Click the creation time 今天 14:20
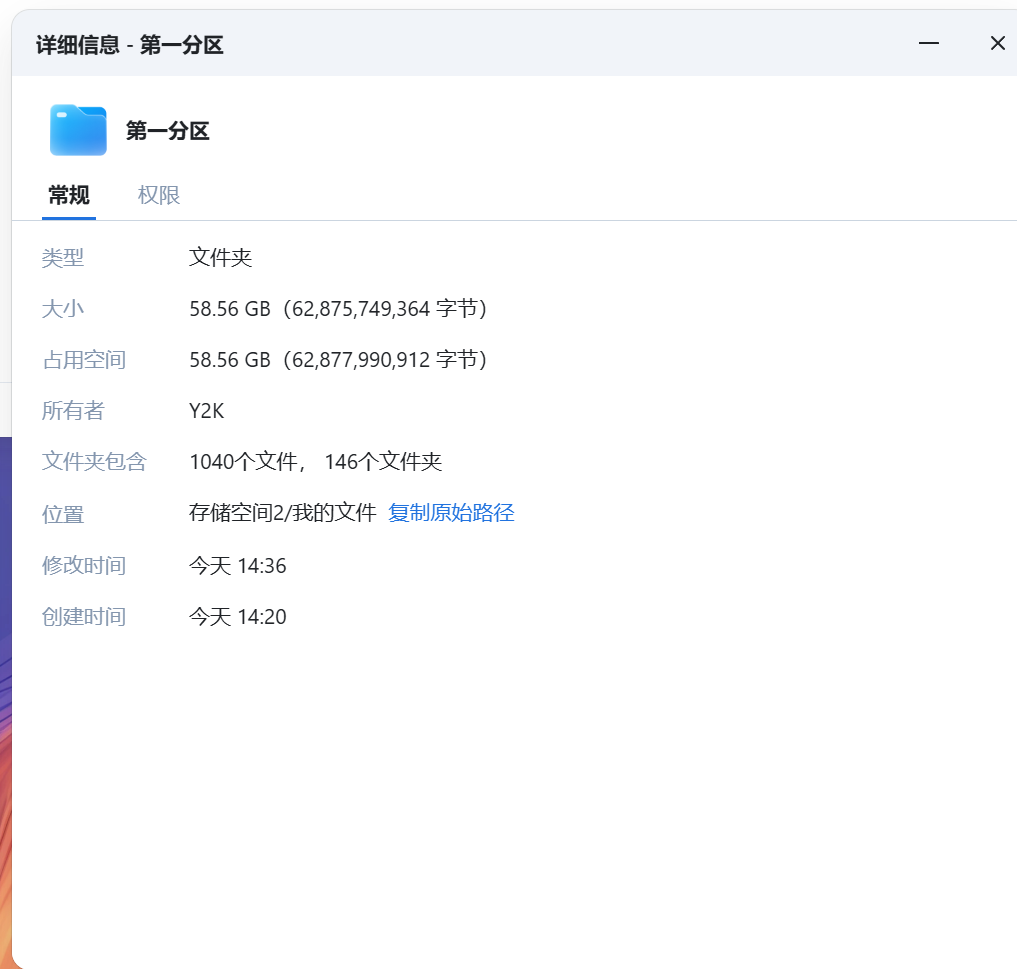 237,616
